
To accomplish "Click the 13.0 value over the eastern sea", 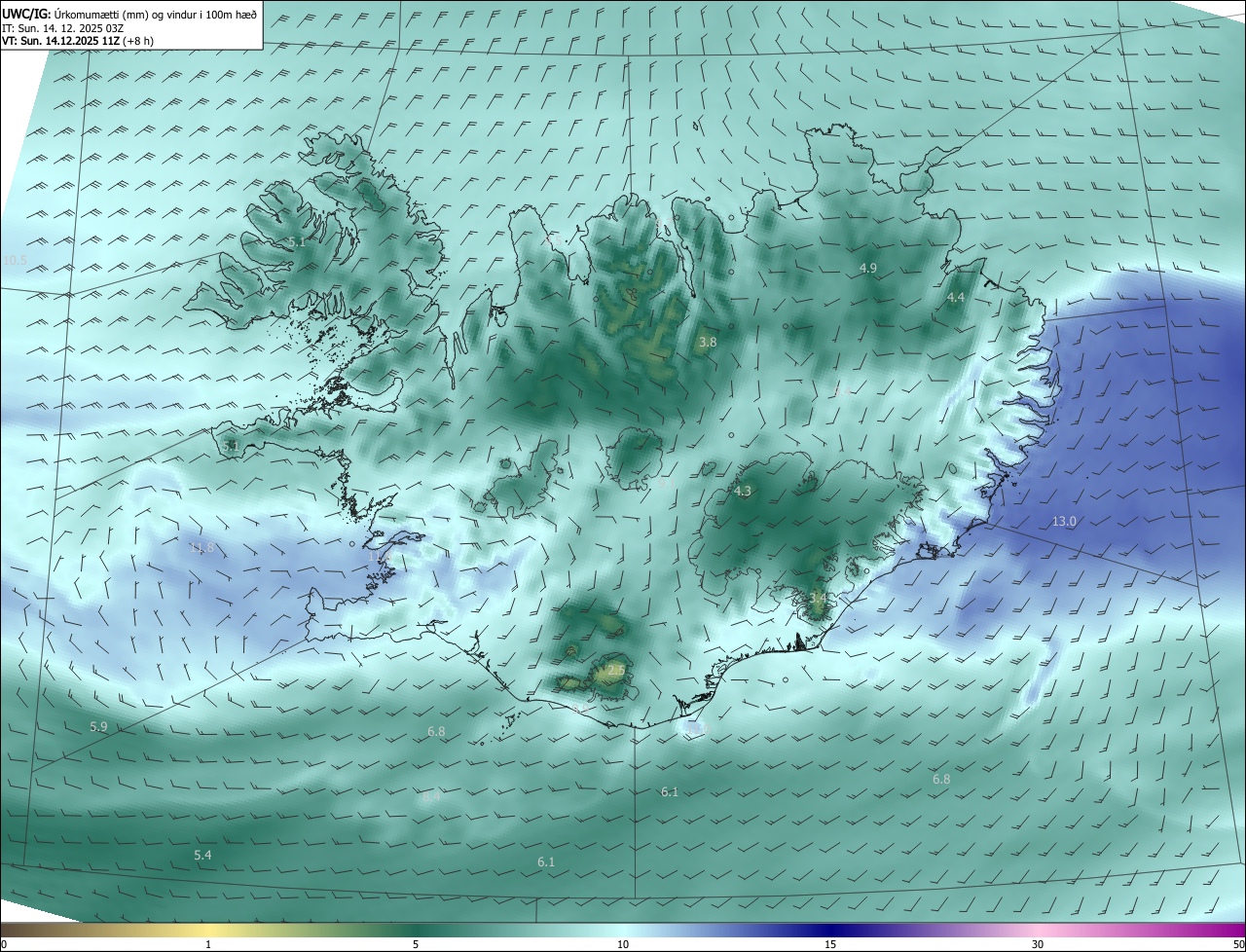I will 1064,522.
